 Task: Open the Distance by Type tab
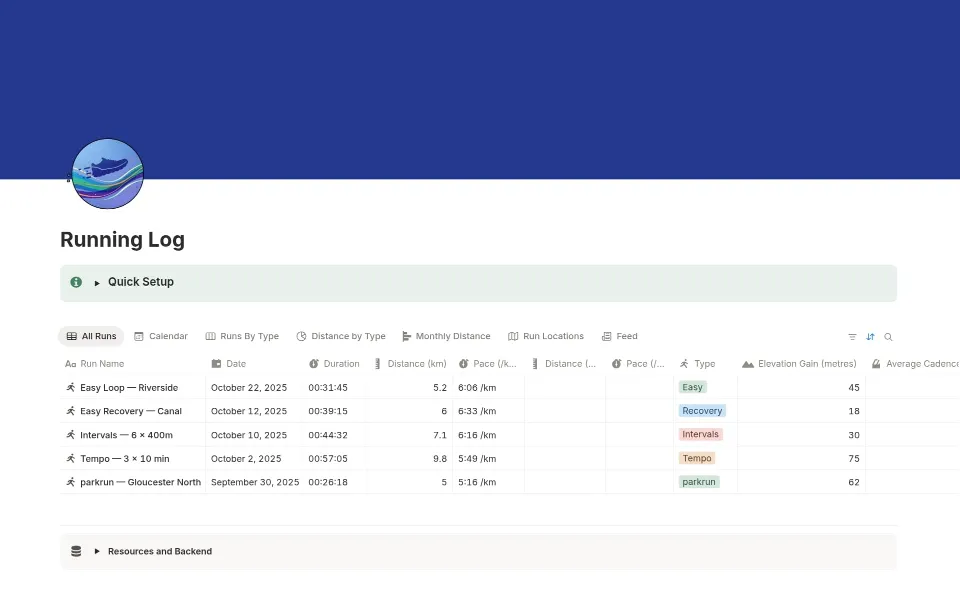[x=341, y=336]
